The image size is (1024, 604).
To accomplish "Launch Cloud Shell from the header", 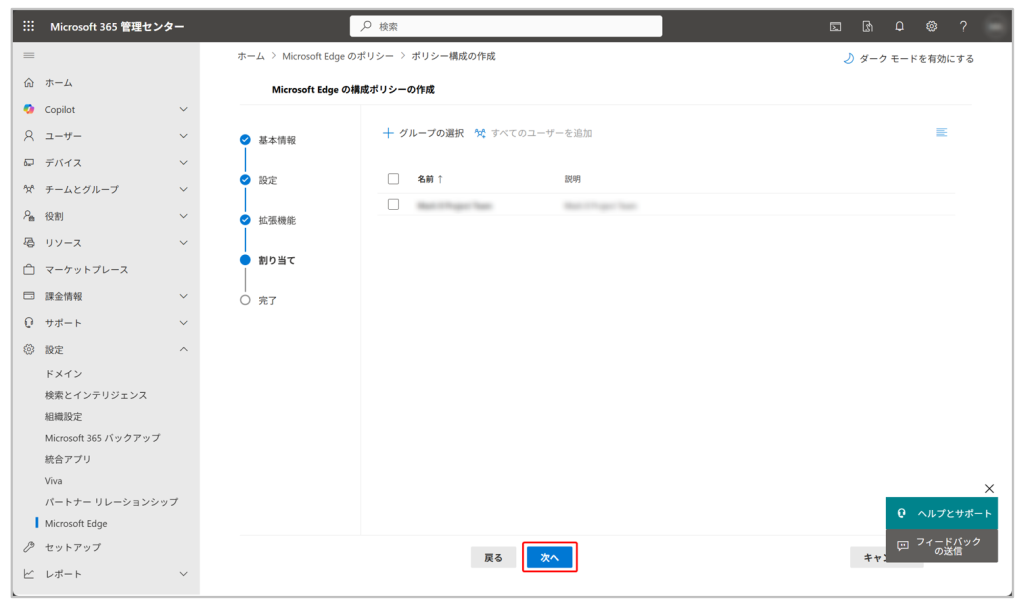I will [835, 27].
